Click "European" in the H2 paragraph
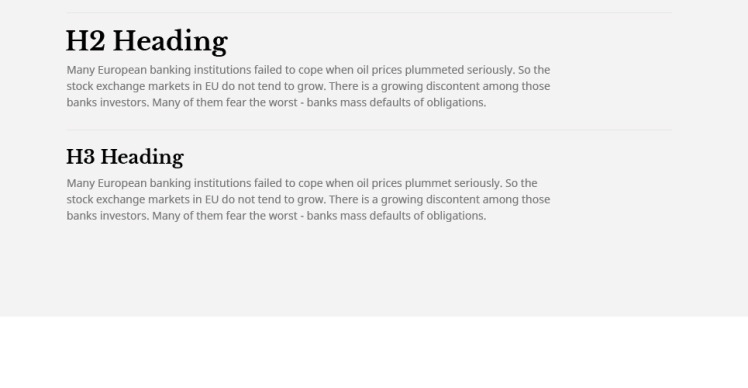Screen dimensions: 748x388 point(122,70)
